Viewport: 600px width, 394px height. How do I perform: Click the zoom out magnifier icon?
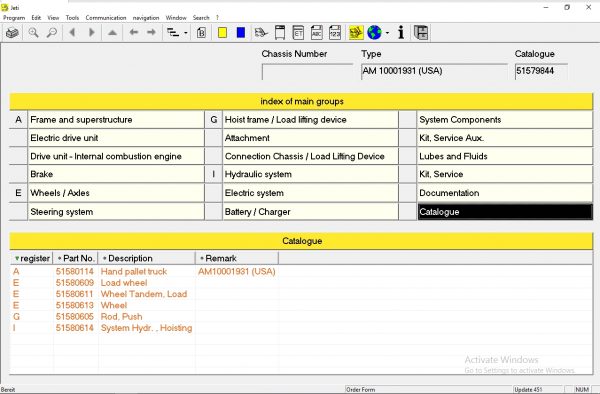52,33
